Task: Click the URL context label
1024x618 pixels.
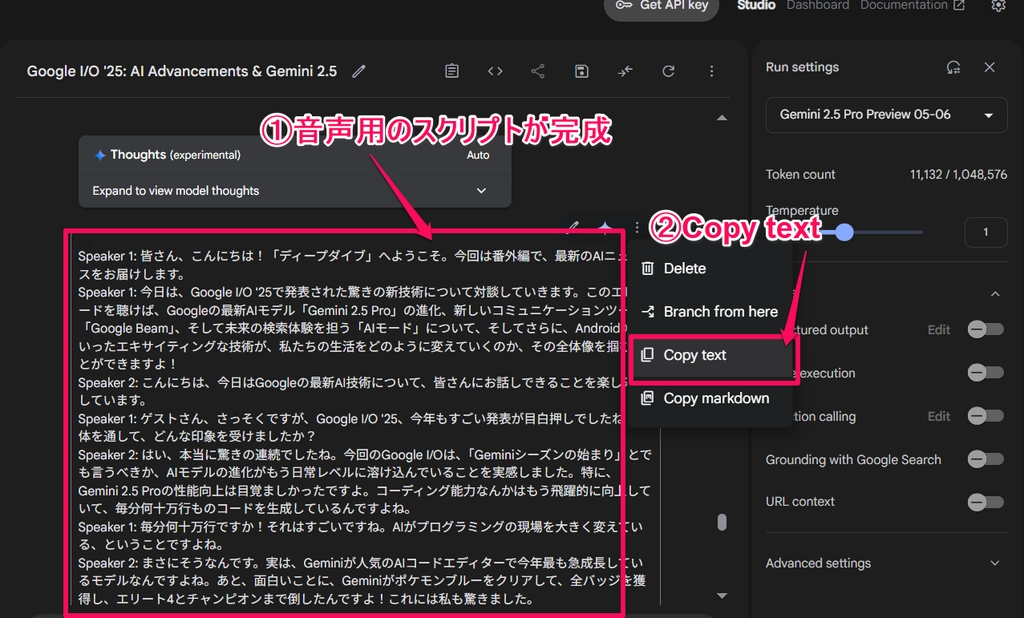Action: (x=800, y=502)
